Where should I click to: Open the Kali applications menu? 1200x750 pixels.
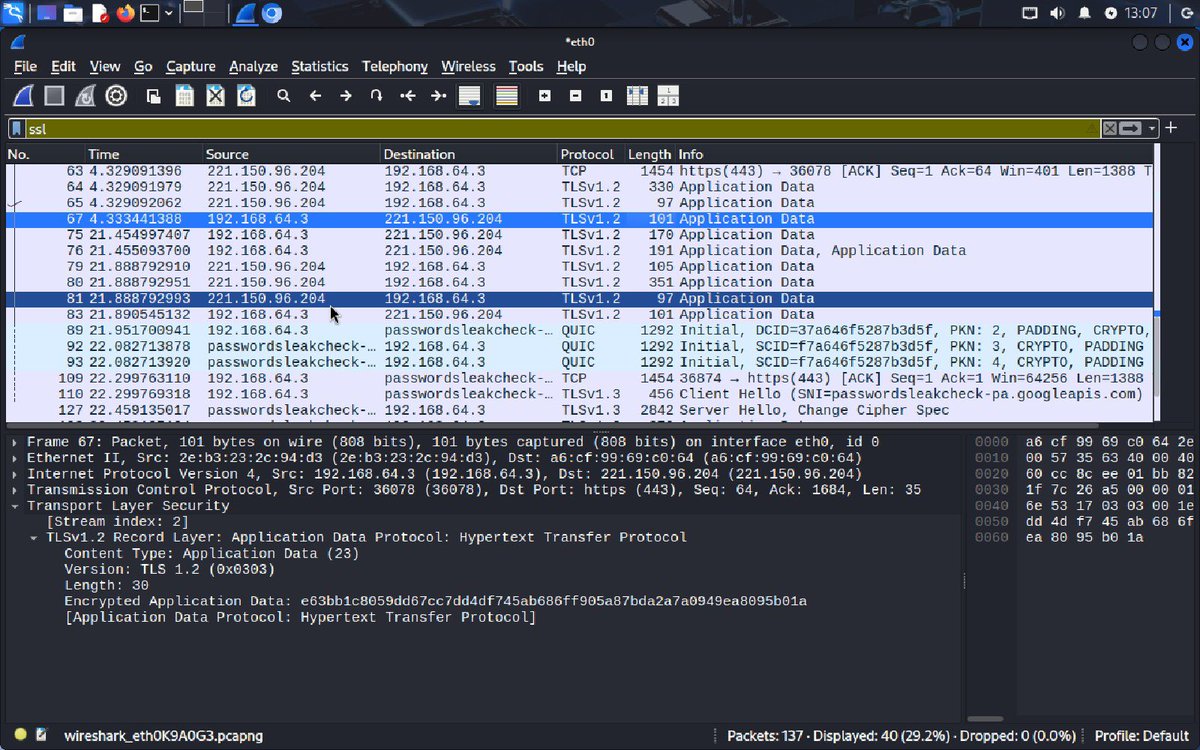click(14, 13)
